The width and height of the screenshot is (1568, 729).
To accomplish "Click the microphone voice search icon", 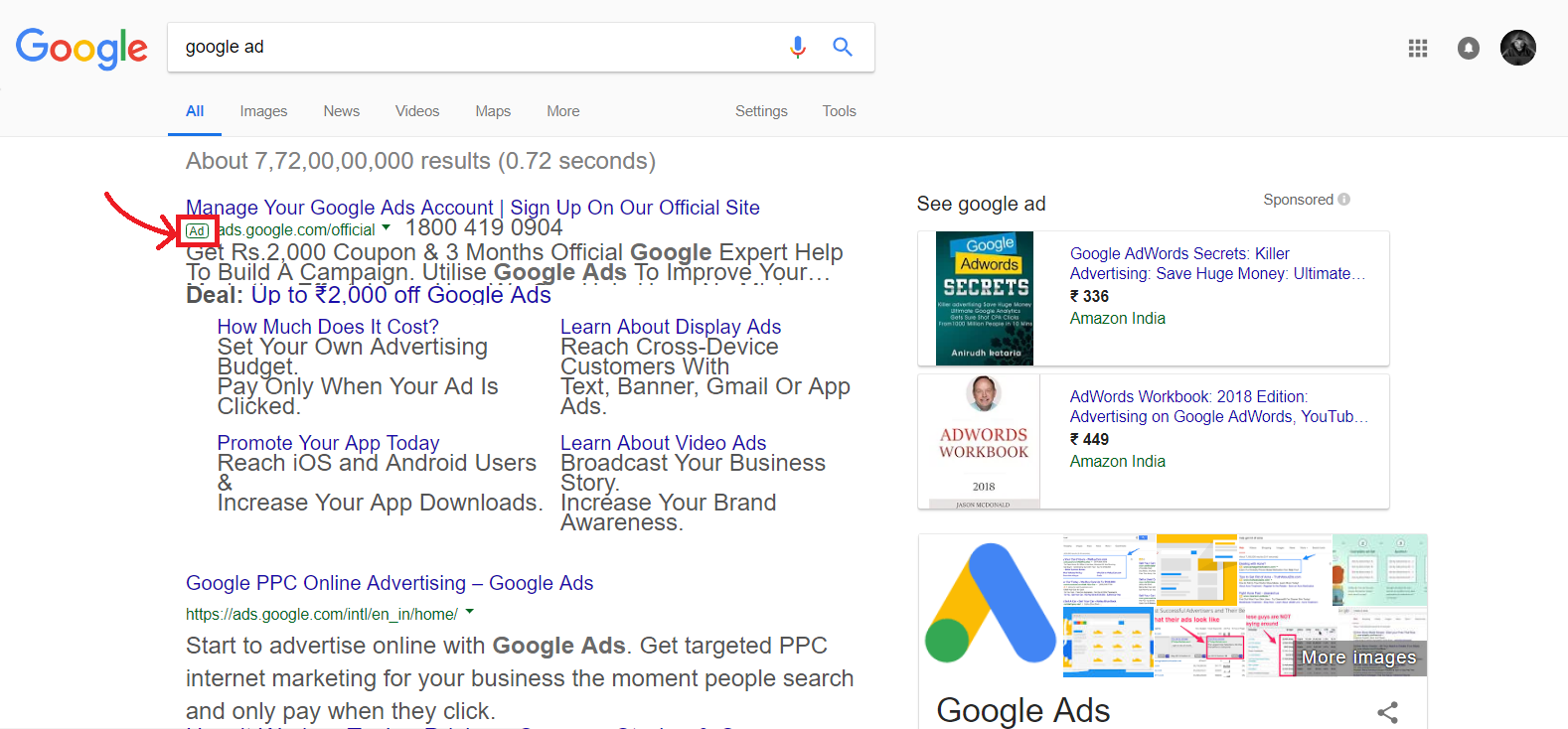I will (x=797, y=47).
